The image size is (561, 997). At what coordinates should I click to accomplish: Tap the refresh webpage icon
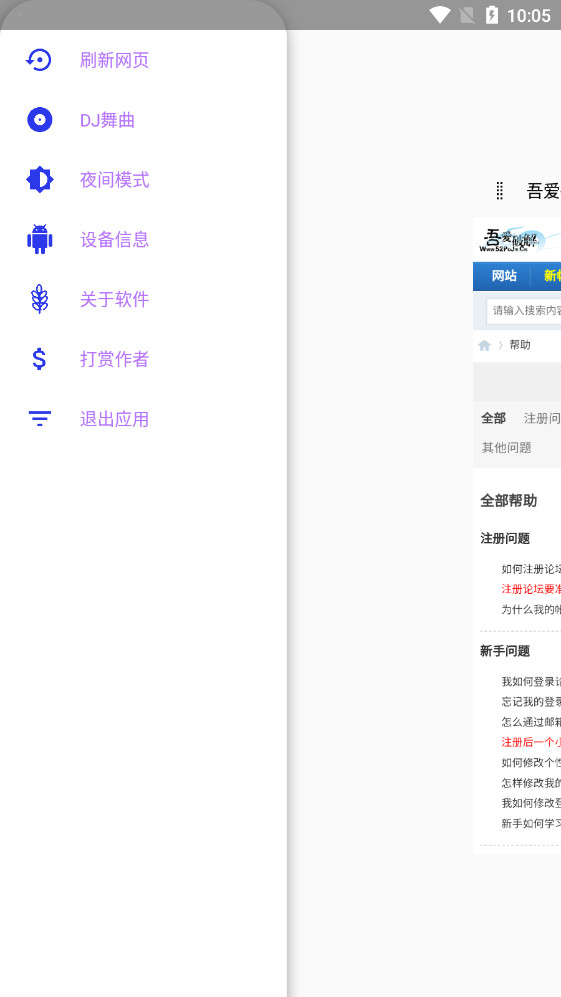39,60
